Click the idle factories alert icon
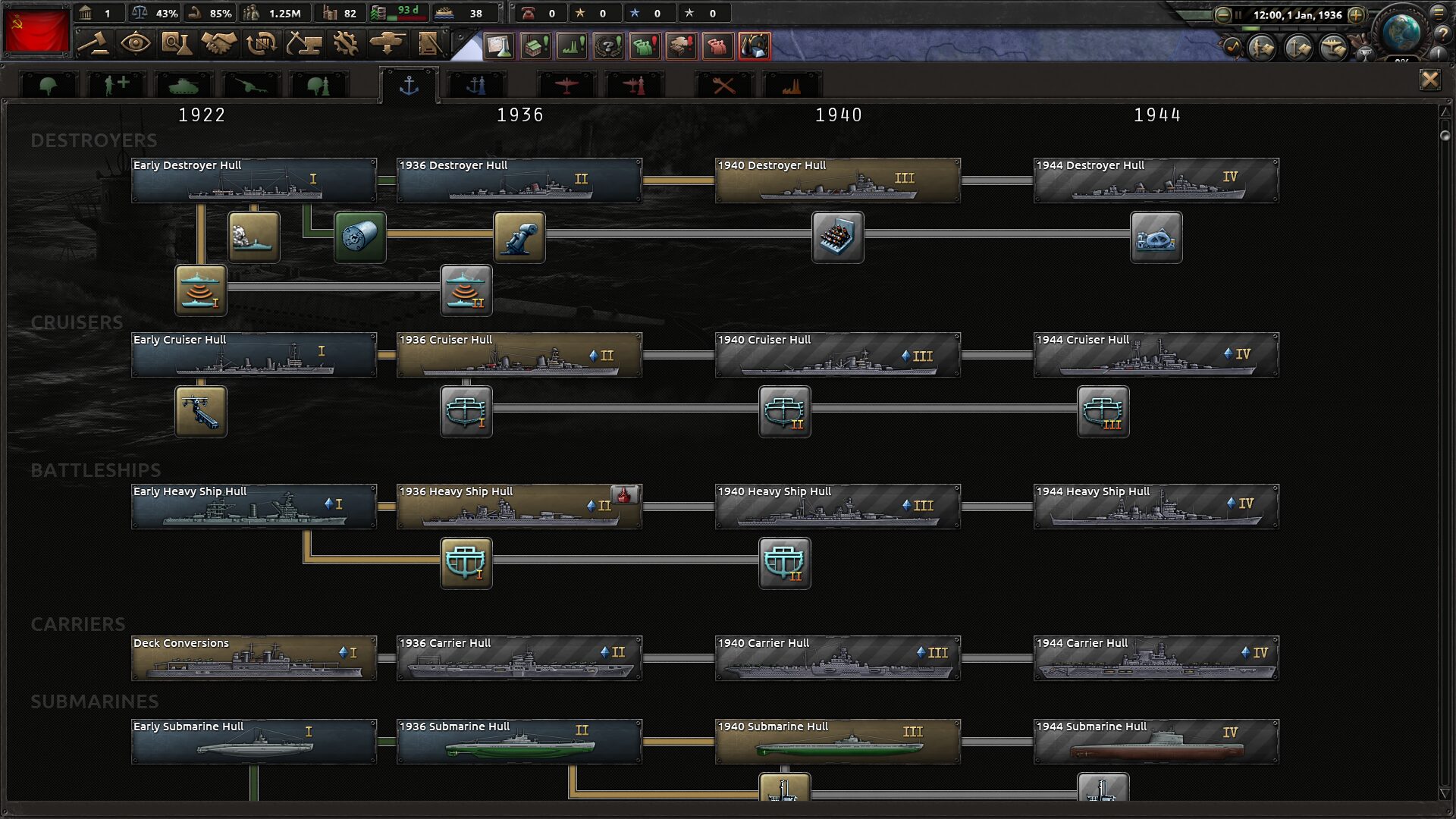The height and width of the screenshot is (819, 1456). (535, 45)
